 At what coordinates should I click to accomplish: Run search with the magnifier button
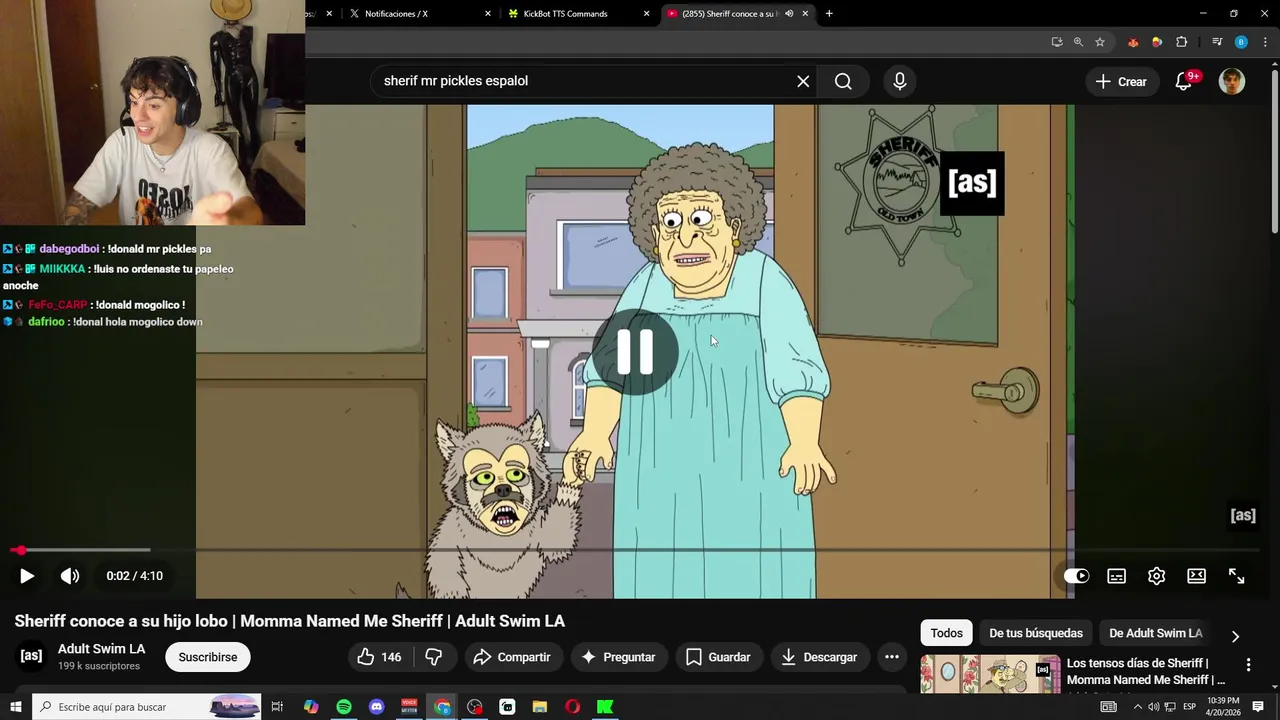[843, 81]
